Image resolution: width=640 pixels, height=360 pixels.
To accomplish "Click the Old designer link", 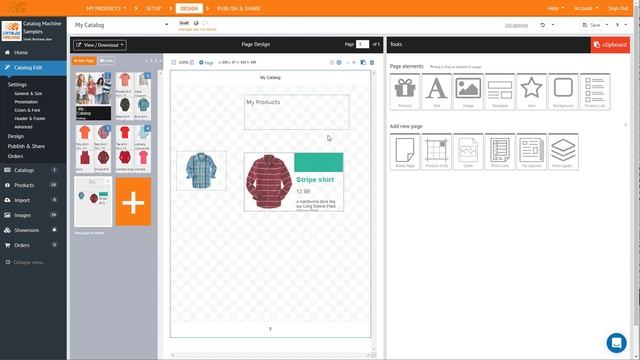I will (516, 25).
